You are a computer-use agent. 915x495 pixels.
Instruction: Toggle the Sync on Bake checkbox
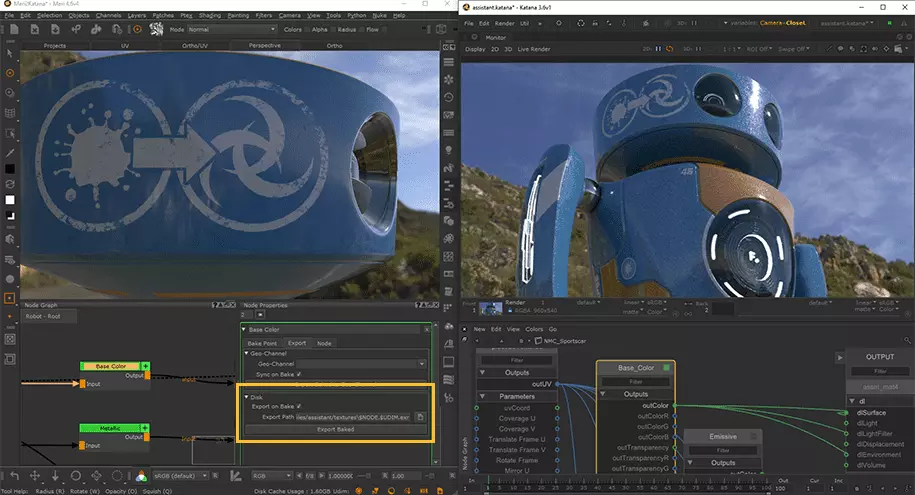coord(298,374)
